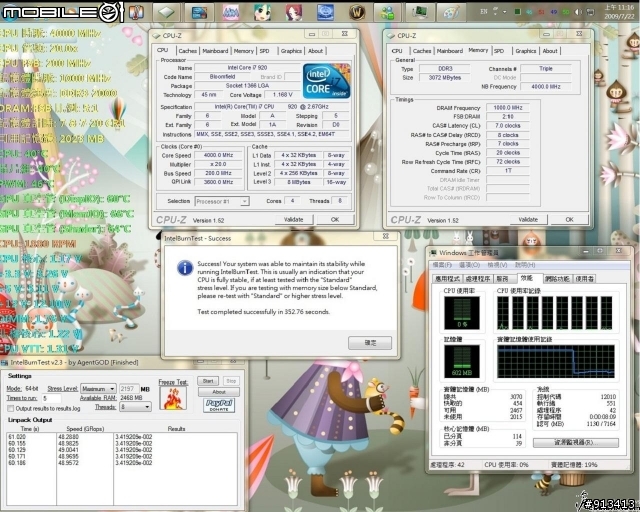This screenshot has height=512, width=640.
Task: Open the red-haired anime character taskbar icon
Action: click(293, 13)
